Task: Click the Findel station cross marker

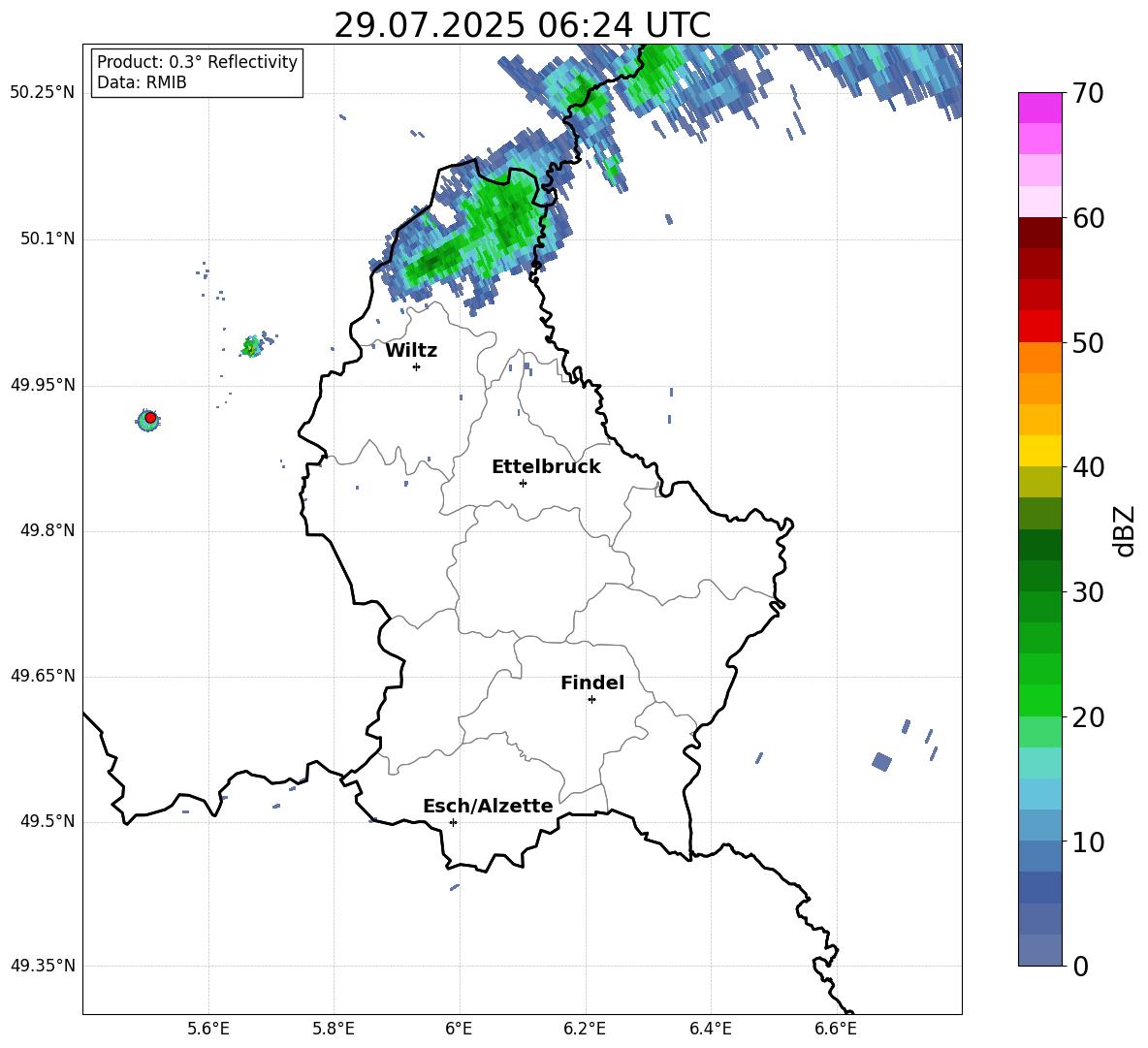Action: tap(591, 700)
